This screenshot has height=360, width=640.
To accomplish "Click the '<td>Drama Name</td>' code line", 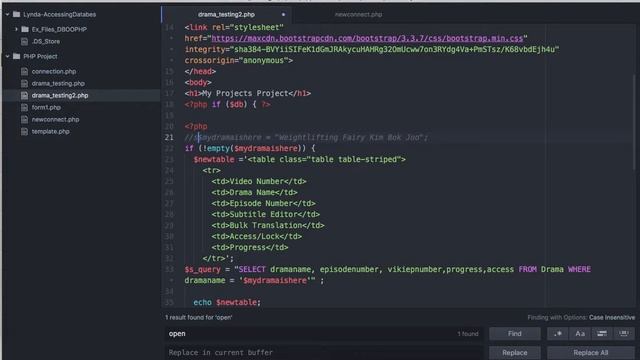I will (x=254, y=192).
